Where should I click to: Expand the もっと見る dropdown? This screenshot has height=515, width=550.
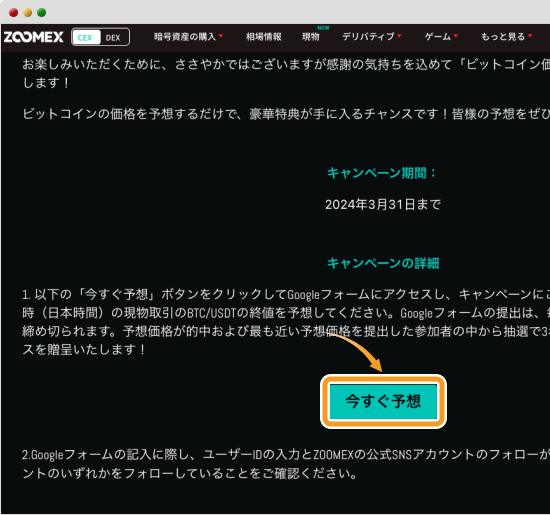coord(507,36)
